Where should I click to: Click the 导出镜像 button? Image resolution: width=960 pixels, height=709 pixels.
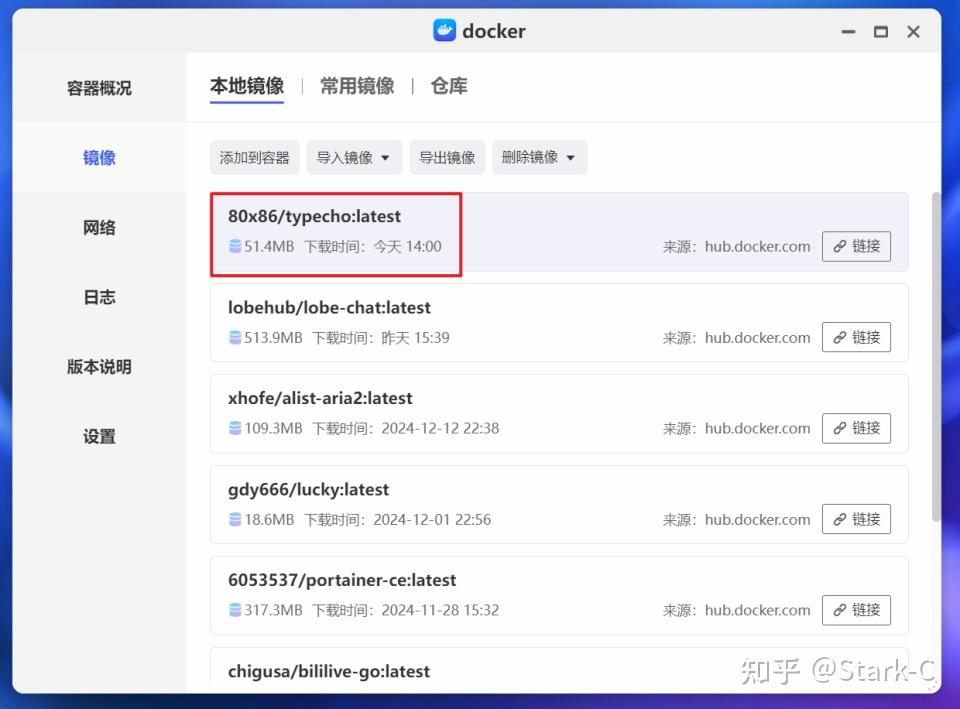[447, 157]
